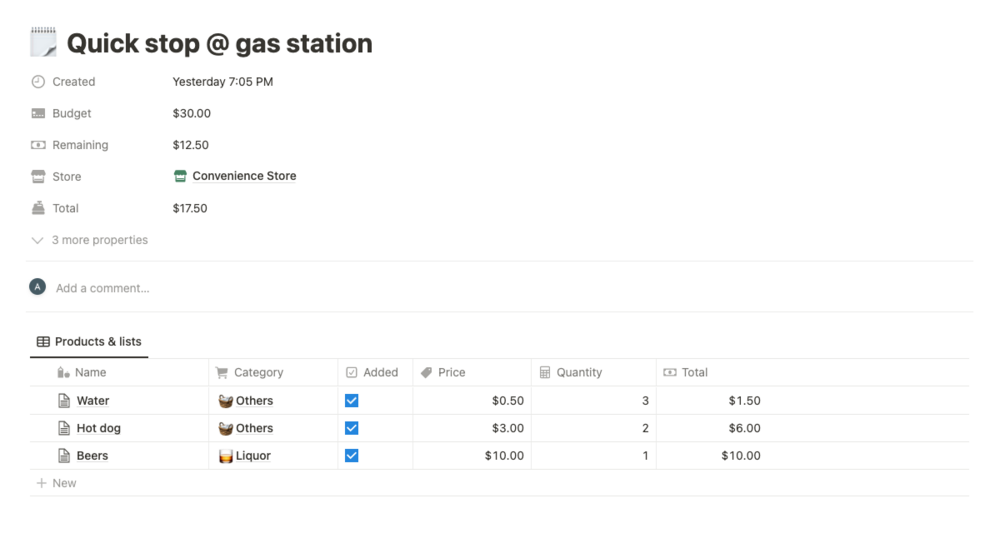Viewport: 1005px width, 538px height.
Task: Click the cash register icon beside Total
Action: click(x=38, y=208)
